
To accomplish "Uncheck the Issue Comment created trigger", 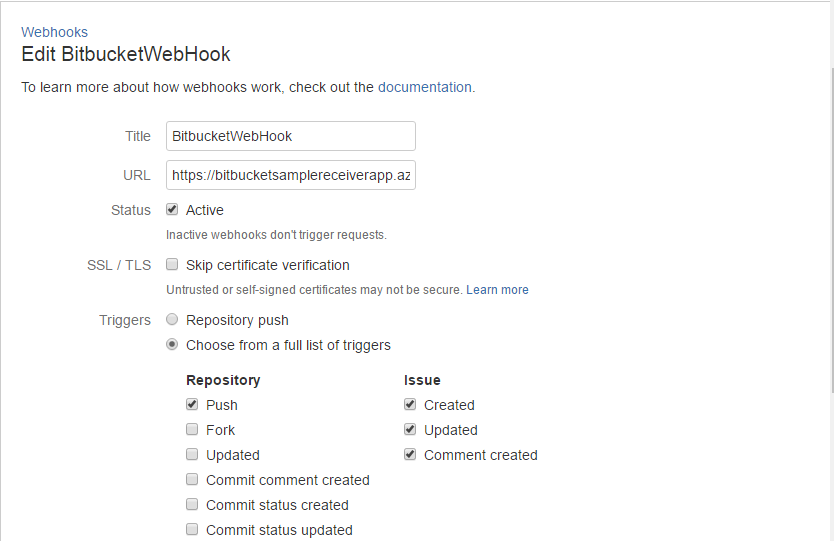I will click(x=410, y=454).
